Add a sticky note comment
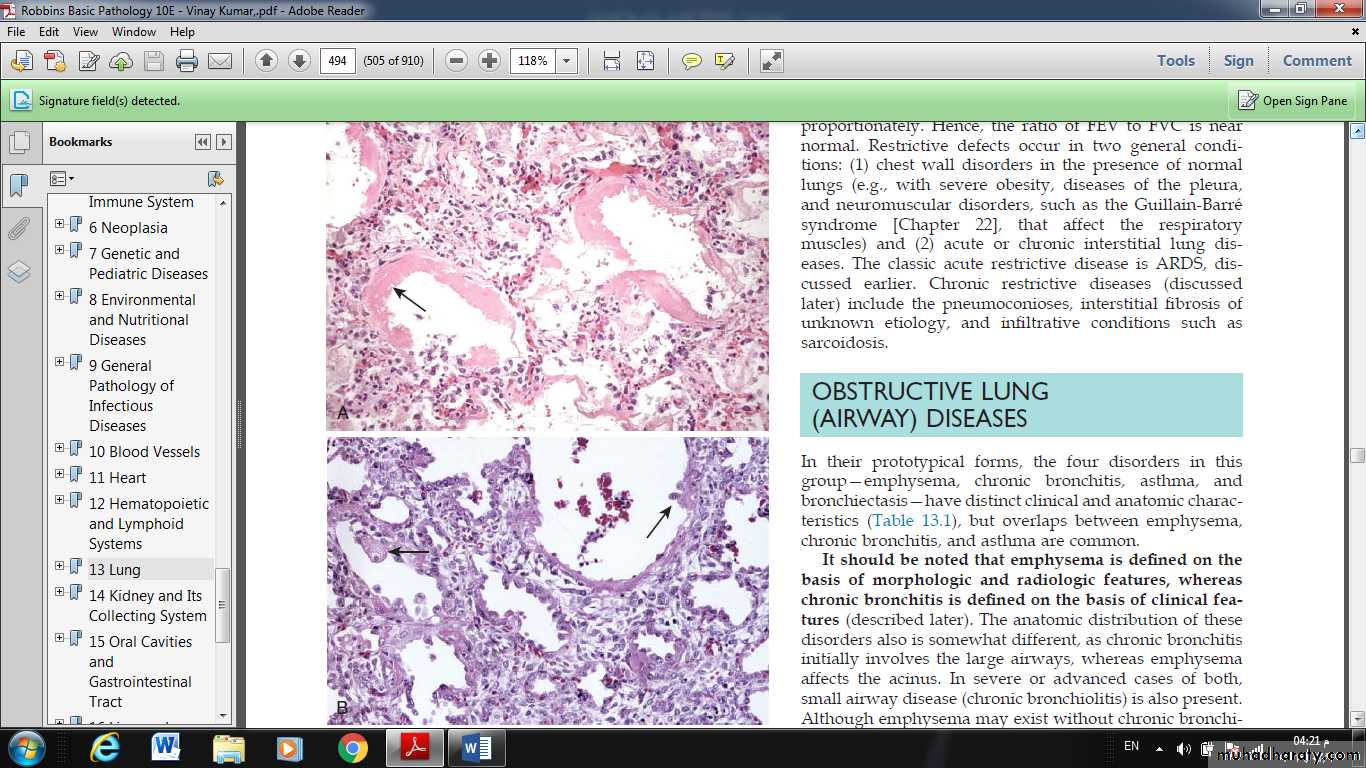Screen dimensions: 1366x768 coord(691,61)
